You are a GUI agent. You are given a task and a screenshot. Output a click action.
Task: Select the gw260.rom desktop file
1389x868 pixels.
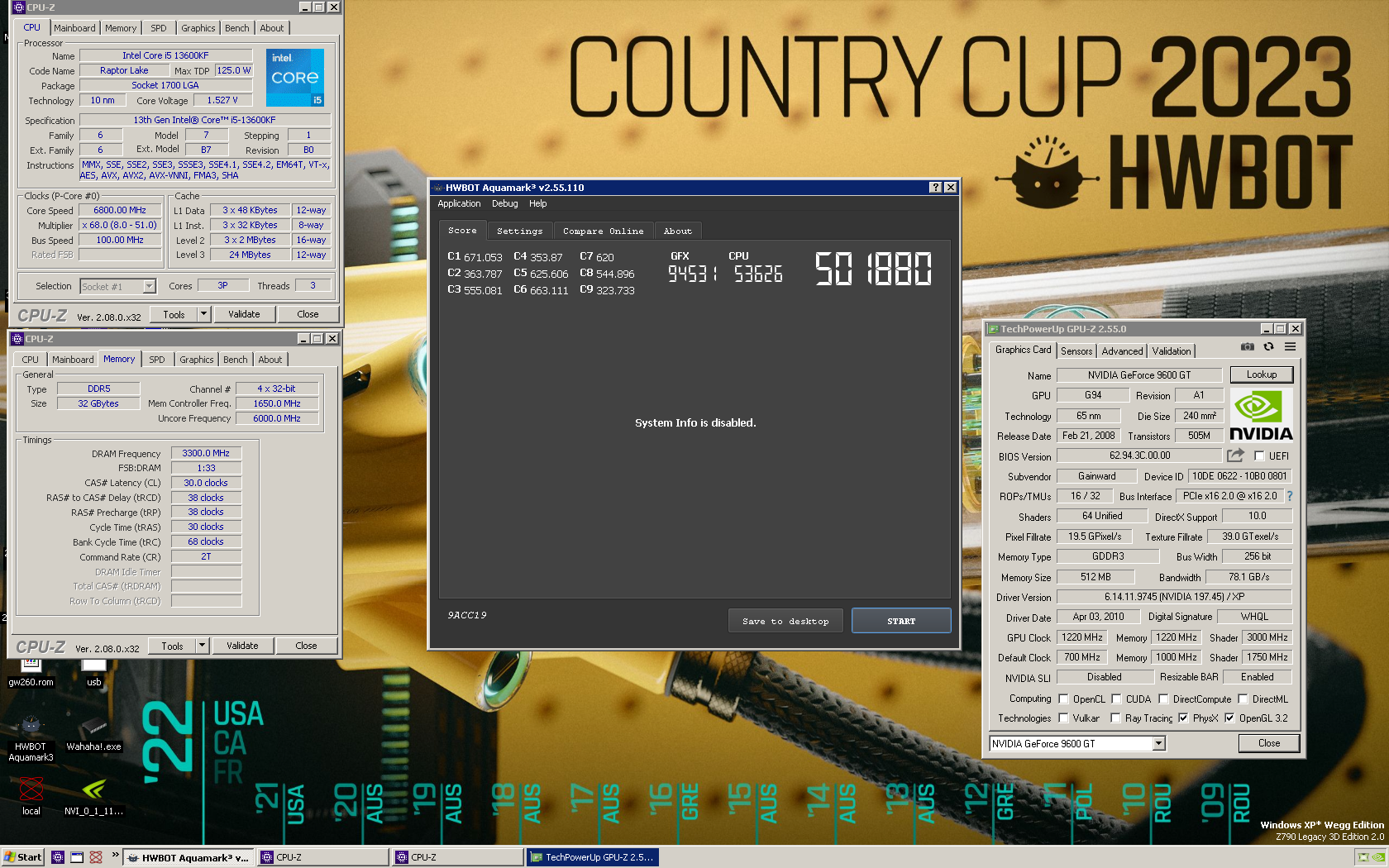click(31, 672)
